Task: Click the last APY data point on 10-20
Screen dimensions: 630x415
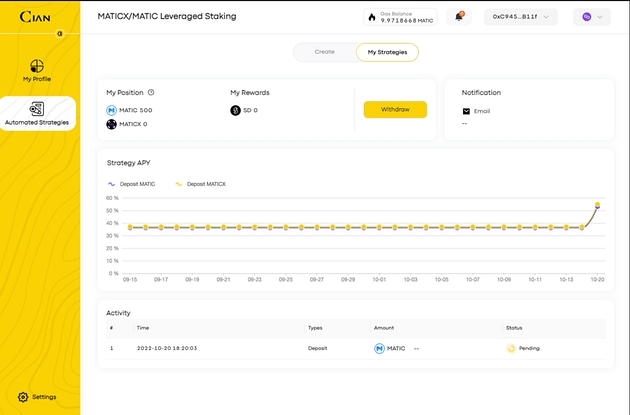Action: coord(598,205)
